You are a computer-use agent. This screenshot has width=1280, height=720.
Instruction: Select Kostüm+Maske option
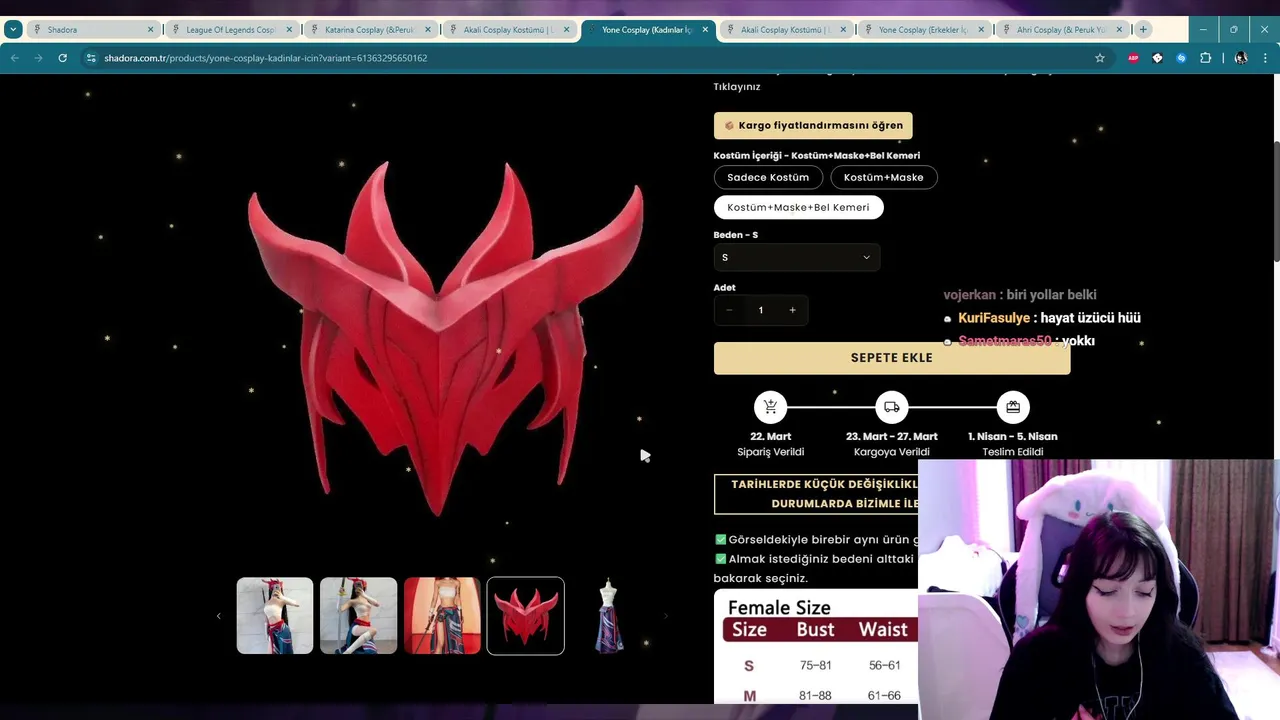(884, 177)
